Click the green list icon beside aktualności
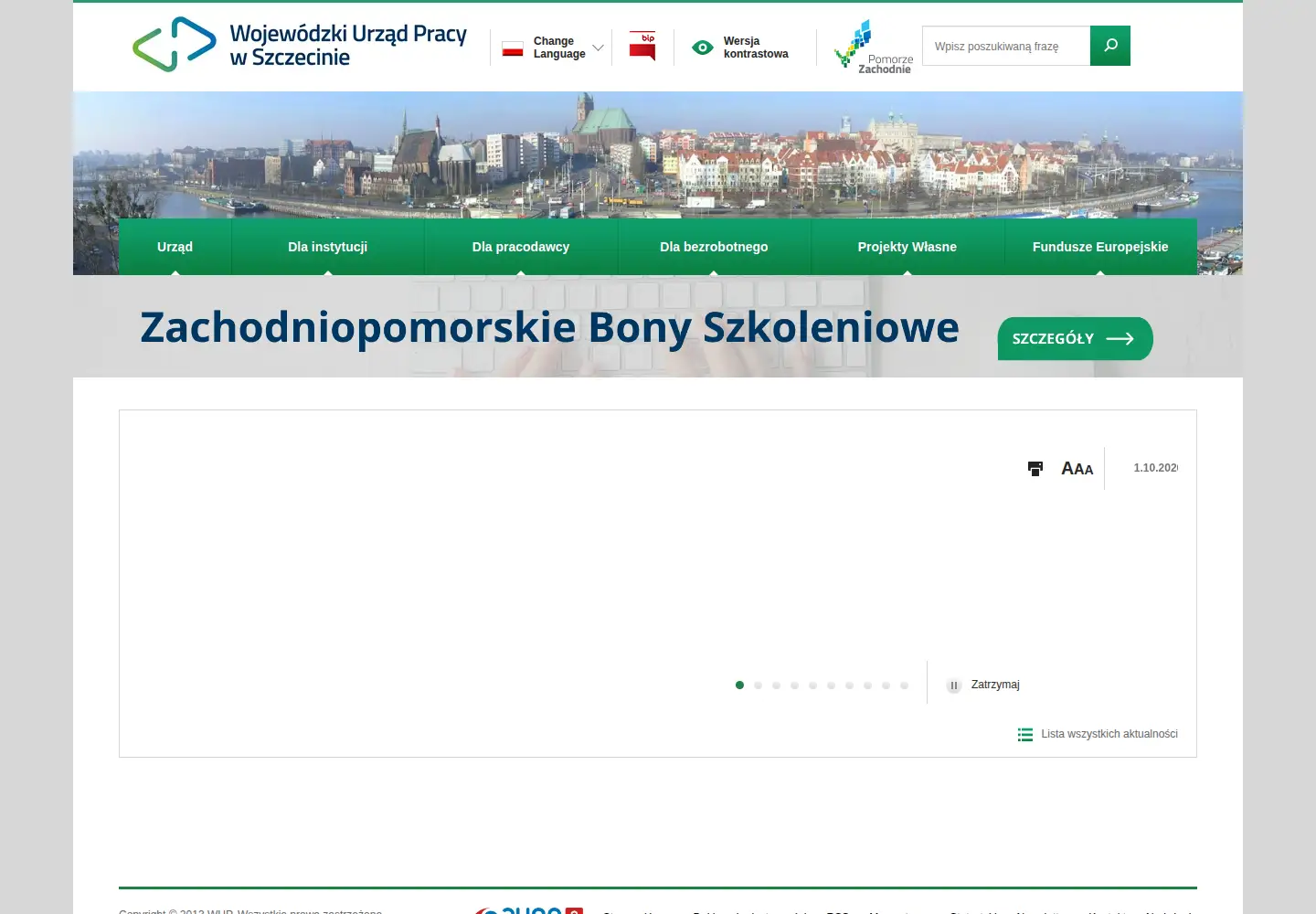This screenshot has width=1316, height=914. coord(1025,735)
